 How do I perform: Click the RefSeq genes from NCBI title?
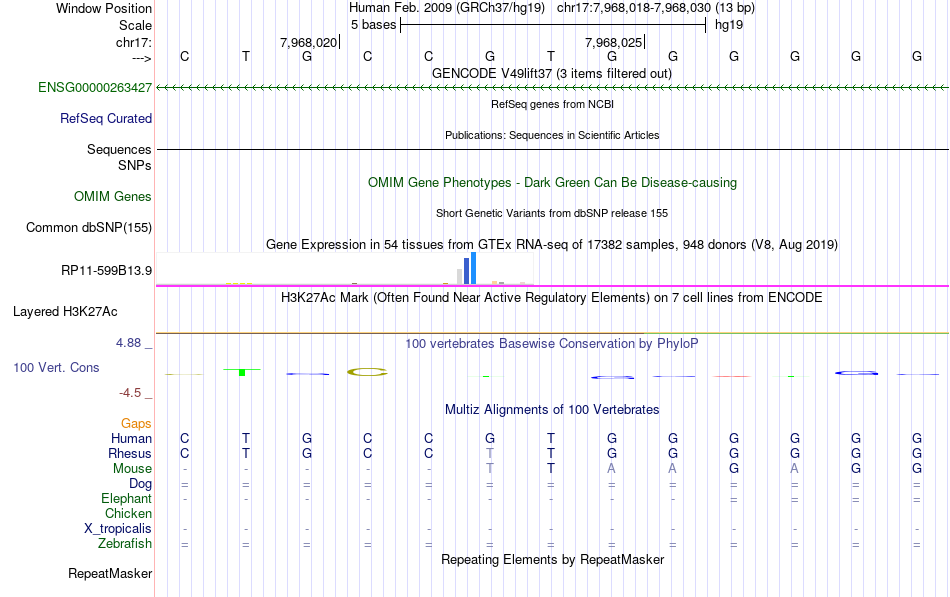click(552, 104)
